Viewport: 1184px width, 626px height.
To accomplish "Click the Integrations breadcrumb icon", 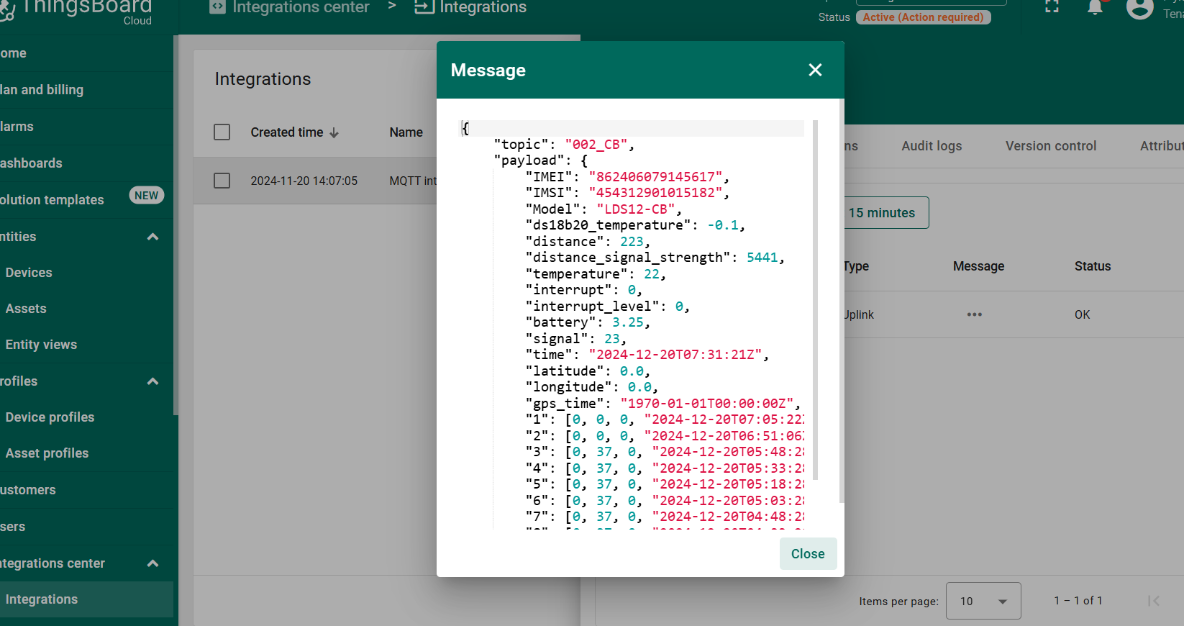I will pyautogui.click(x=424, y=7).
